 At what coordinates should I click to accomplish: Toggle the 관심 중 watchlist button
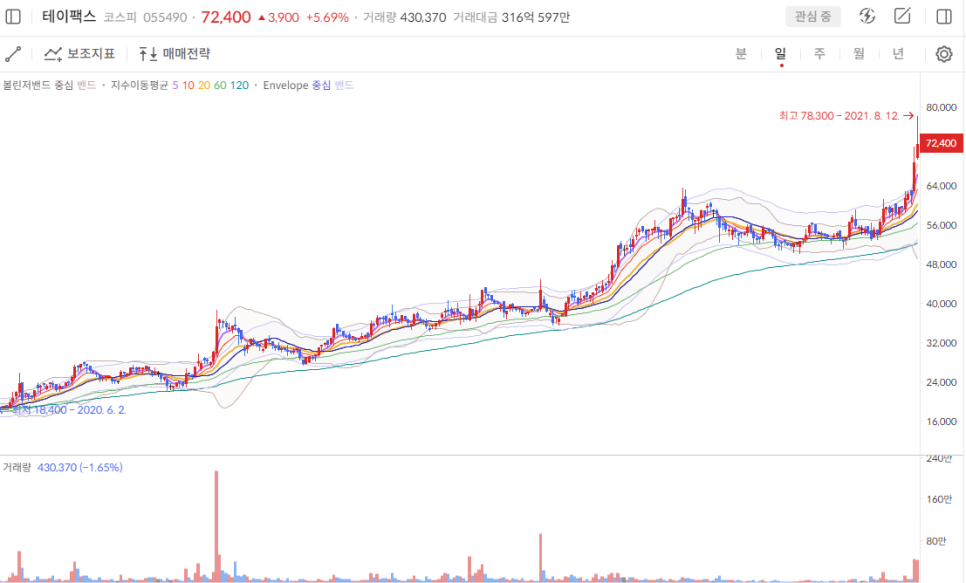(x=813, y=17)
